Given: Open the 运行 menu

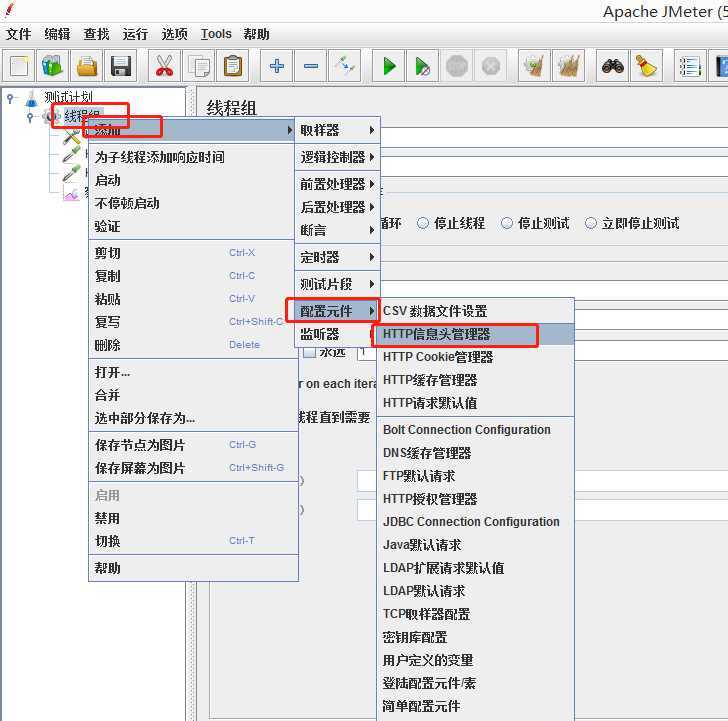Looking at the screenshot, I should click(x=135, y=34).
